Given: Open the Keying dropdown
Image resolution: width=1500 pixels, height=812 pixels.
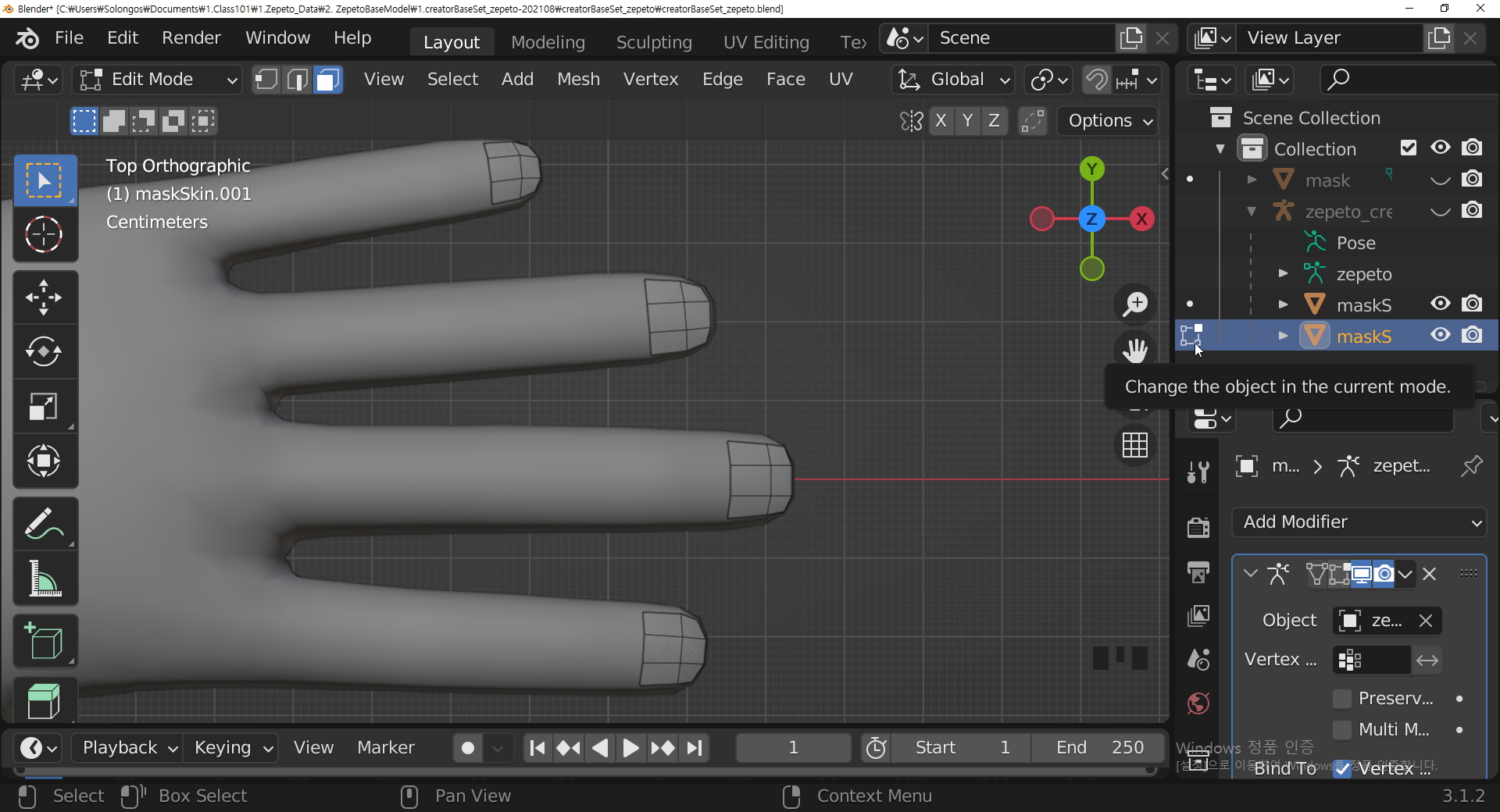Looking at the screenshot, I should (x=232, y=748).
